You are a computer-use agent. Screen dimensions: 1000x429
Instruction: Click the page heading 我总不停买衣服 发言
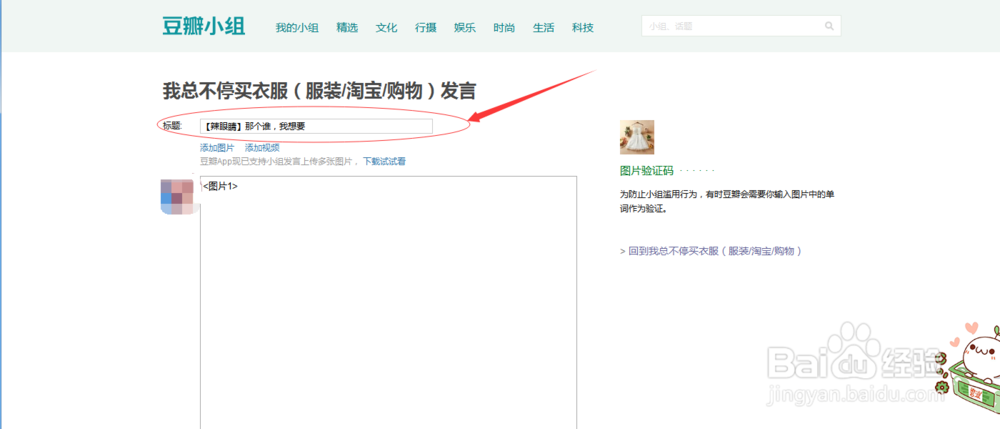coord(319,91)
